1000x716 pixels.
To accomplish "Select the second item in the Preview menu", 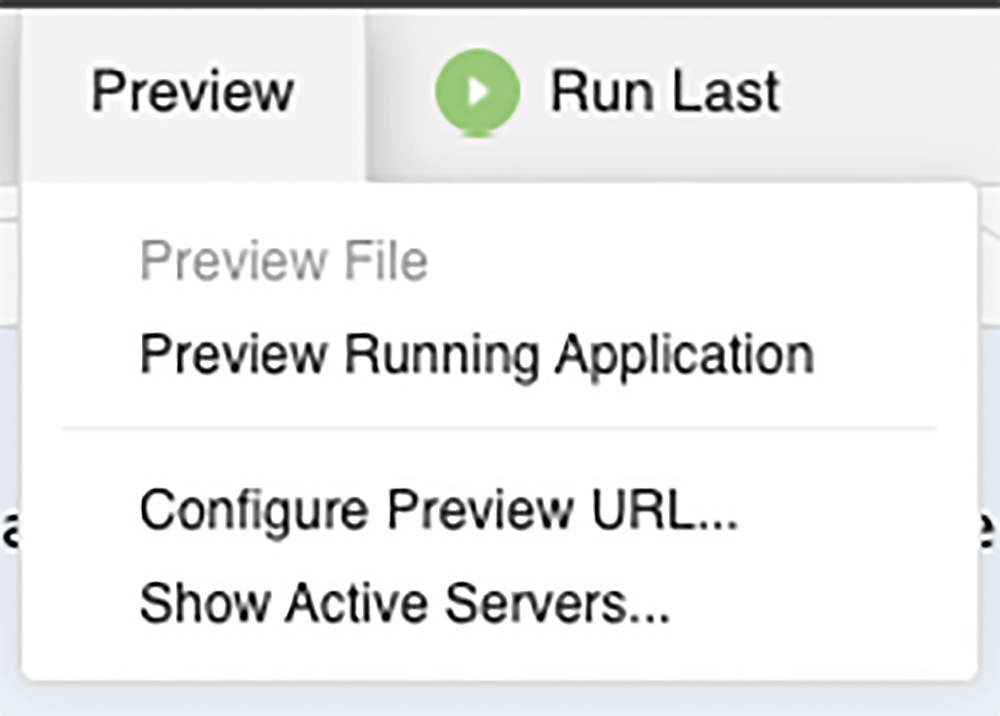I will click(x=476, y=354).
